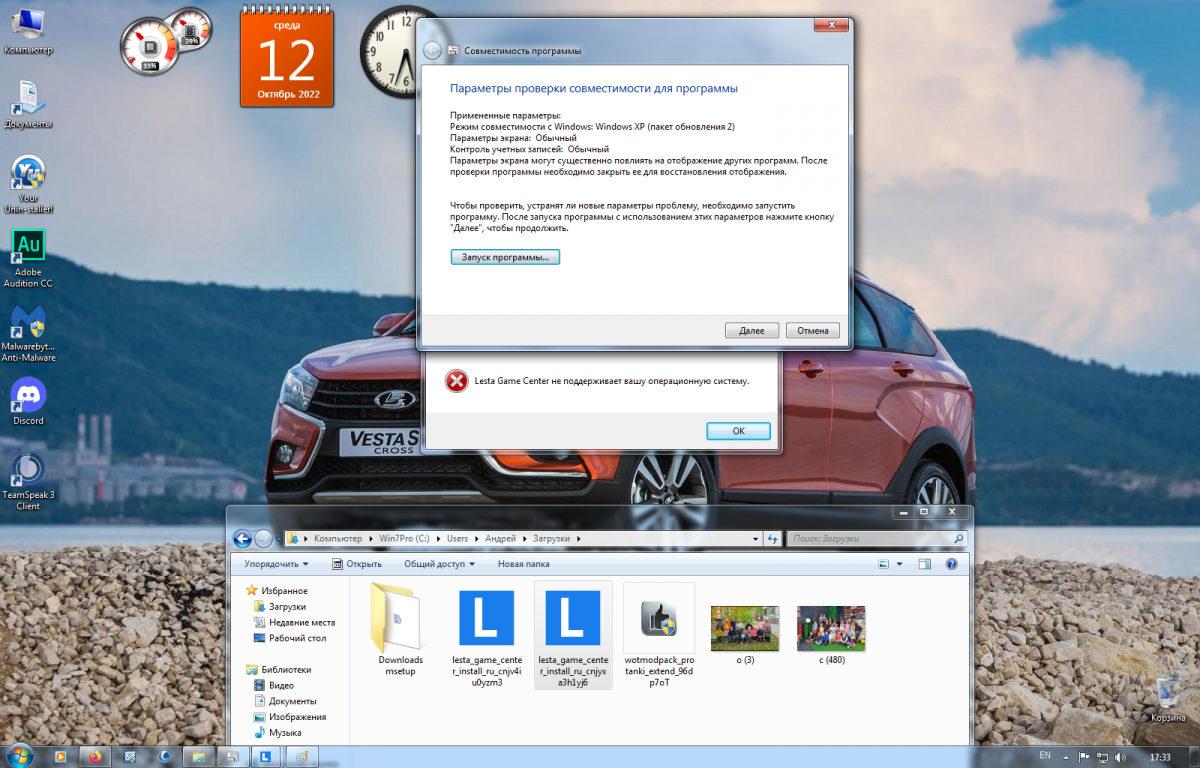Select the image file named c (480)
This screenshot has width=1200, height=768.
point(831,635)
